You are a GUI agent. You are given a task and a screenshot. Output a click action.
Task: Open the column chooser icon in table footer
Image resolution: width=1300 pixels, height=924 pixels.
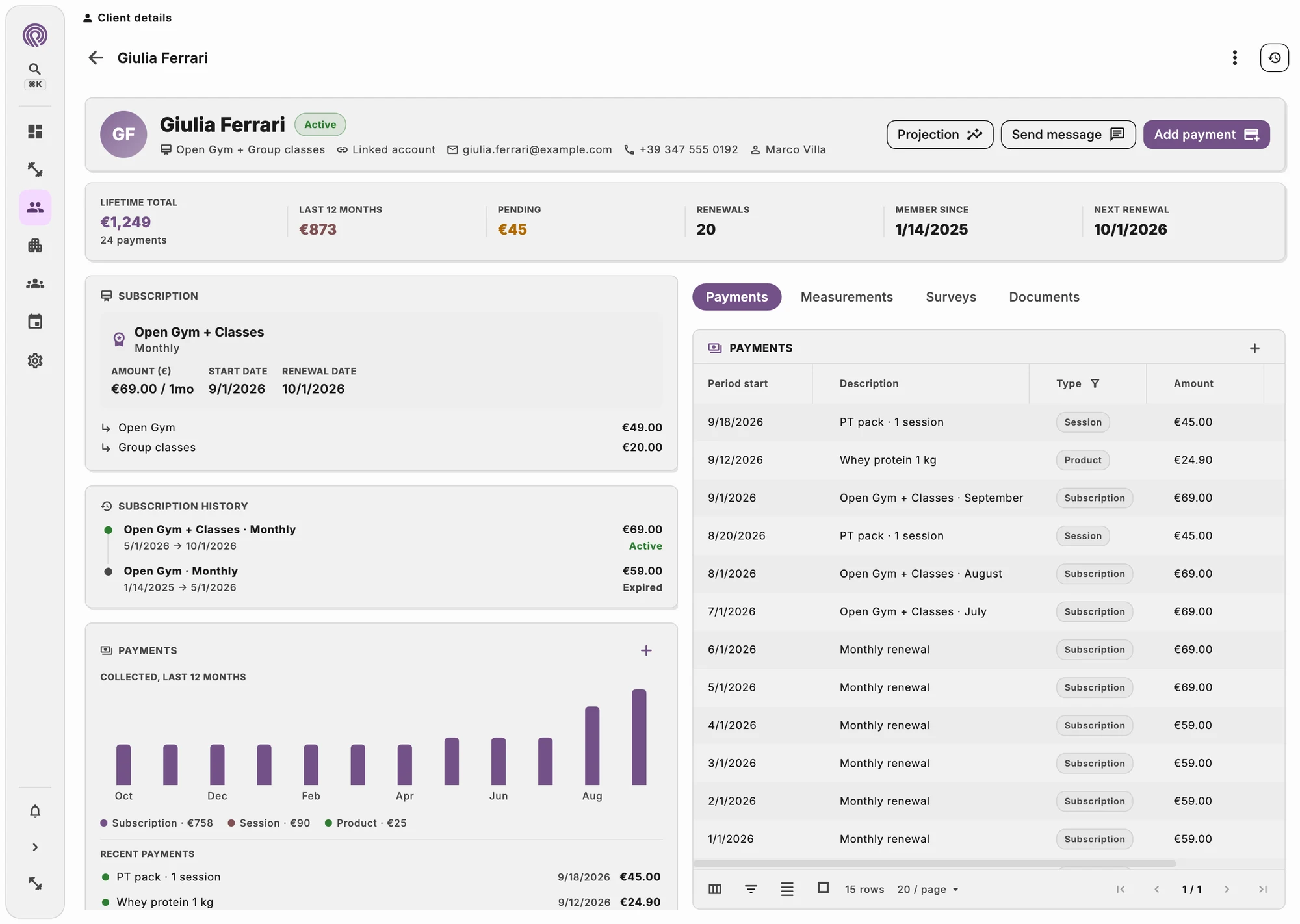click(715, 889)
